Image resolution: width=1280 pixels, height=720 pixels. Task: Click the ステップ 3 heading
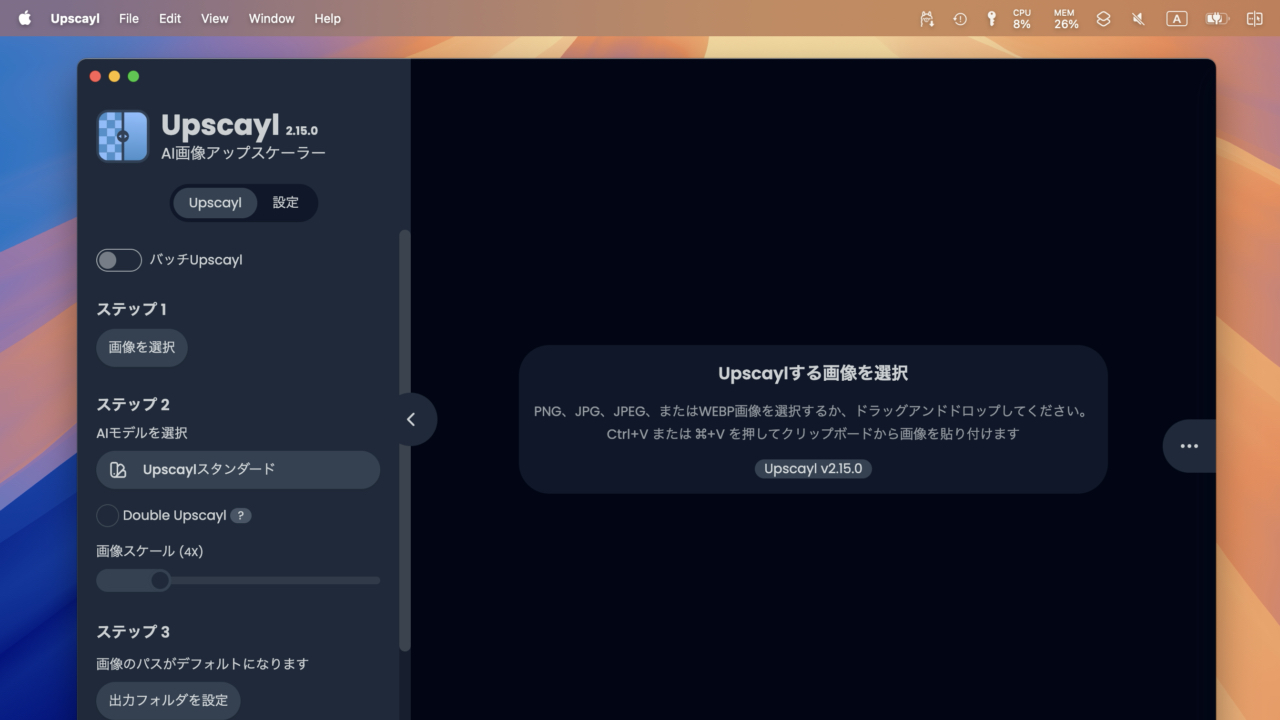(x=133, y=632)
